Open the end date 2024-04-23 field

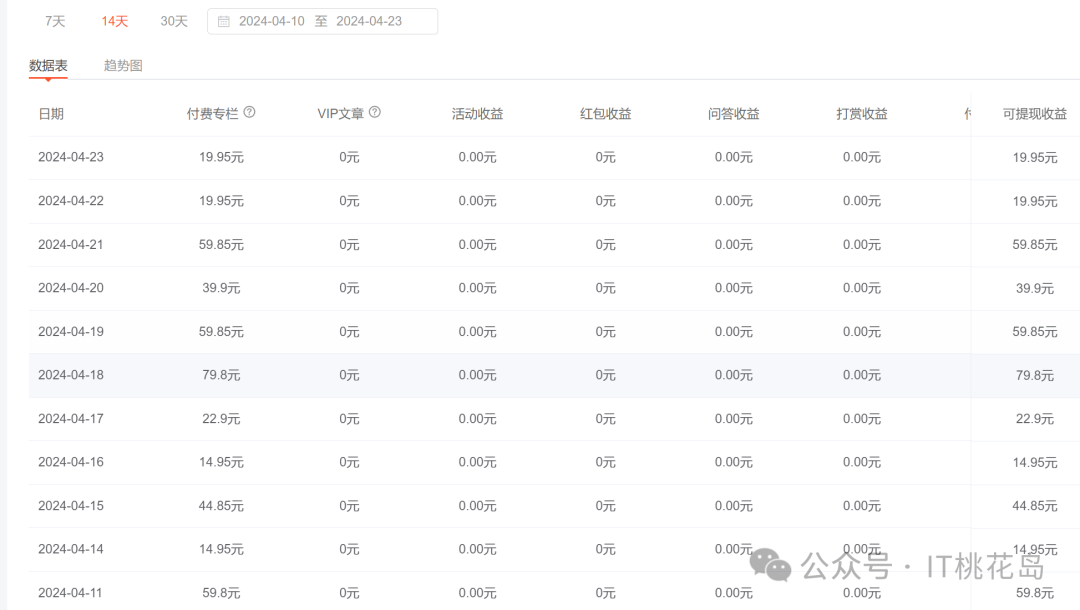pyautogui.click(x=371, y=21)
